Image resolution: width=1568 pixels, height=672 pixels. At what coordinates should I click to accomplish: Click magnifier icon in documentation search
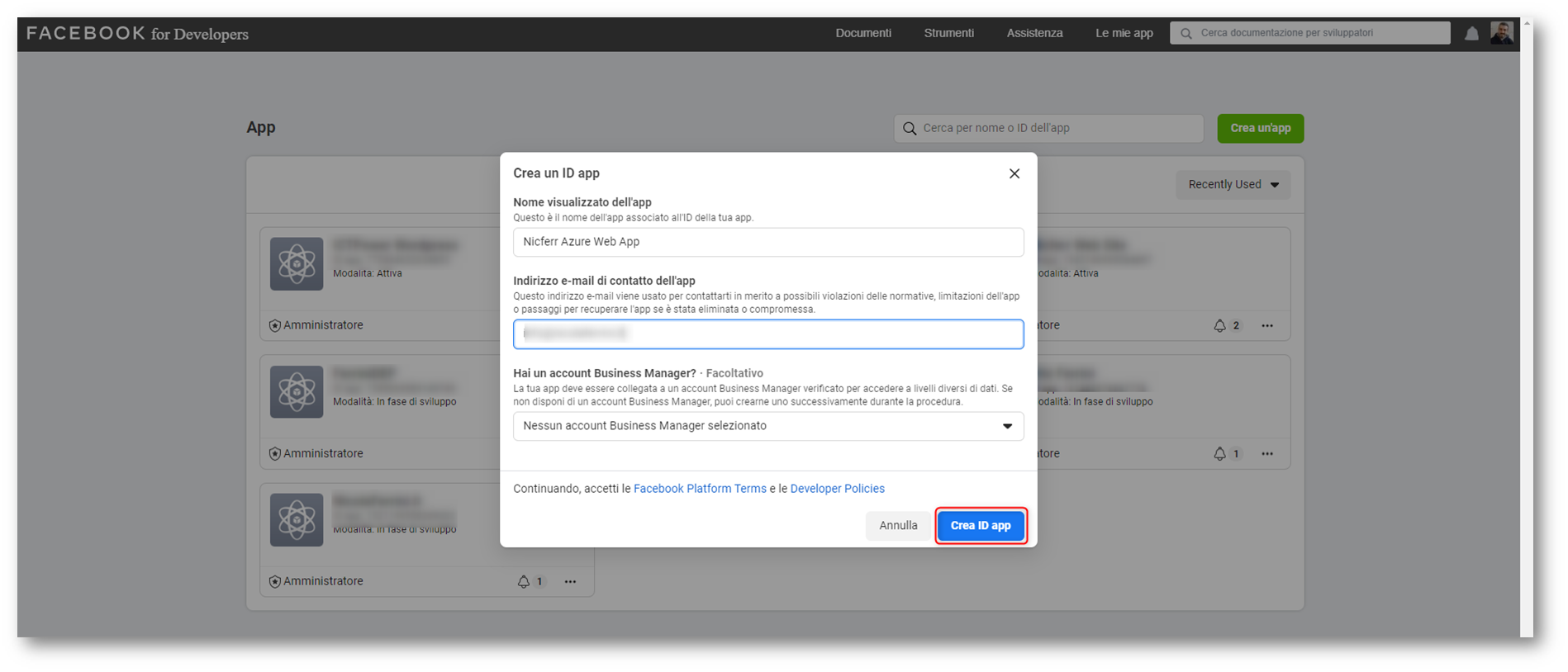(1186, 34)
